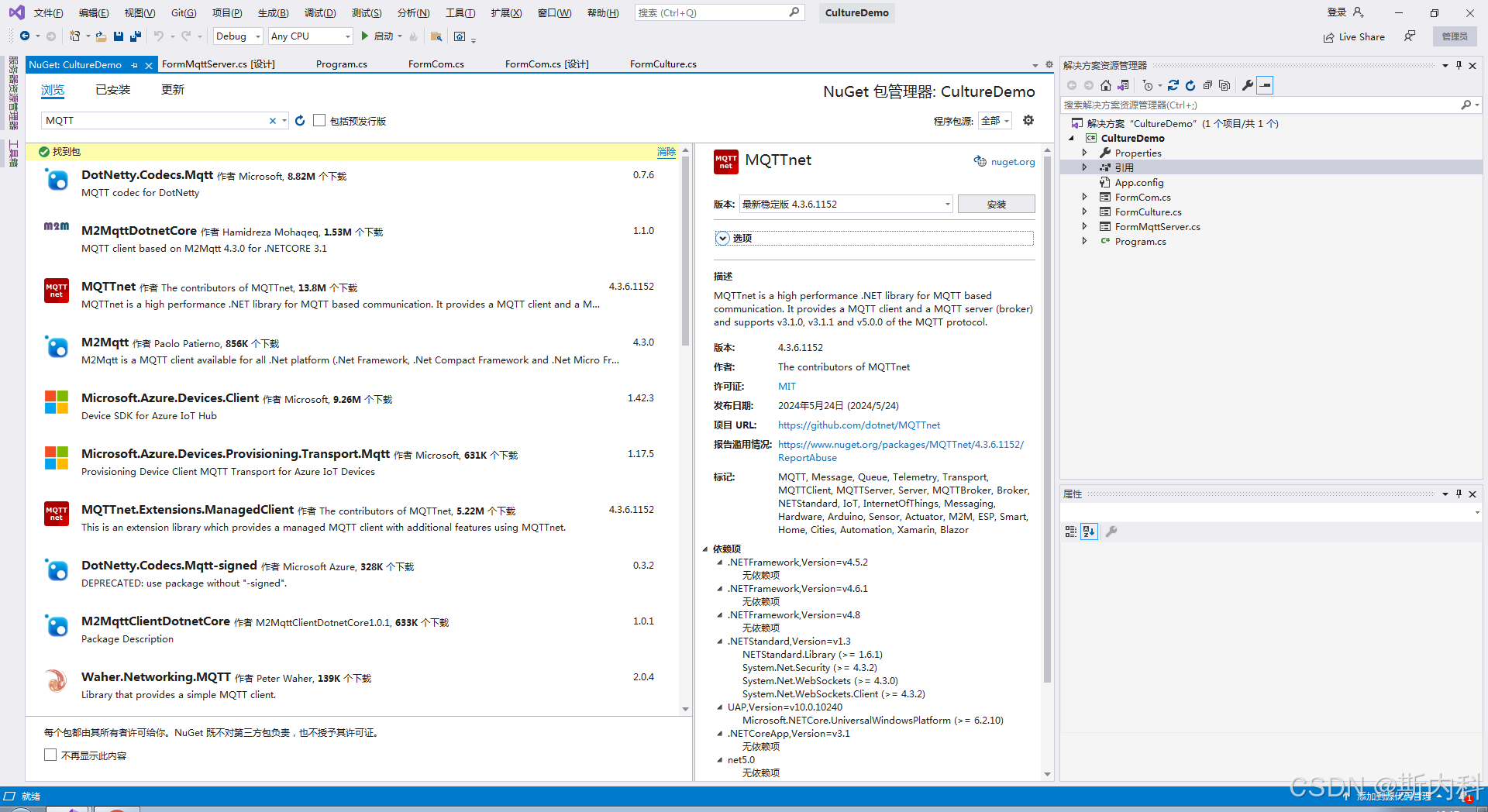Select the M2Mqtt package in results
The image size is (1488, 812).
(x=353, y=351)
